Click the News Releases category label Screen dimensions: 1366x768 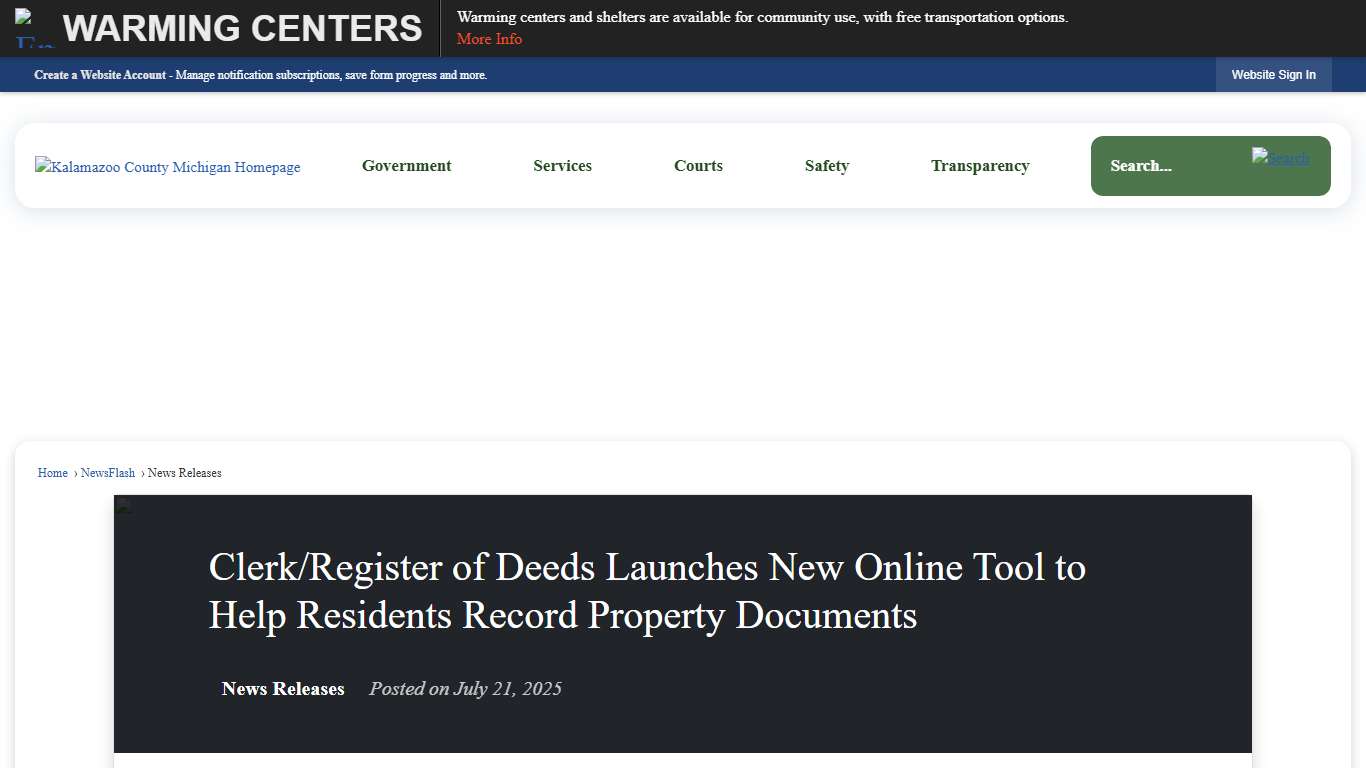(x=283, y=689)
